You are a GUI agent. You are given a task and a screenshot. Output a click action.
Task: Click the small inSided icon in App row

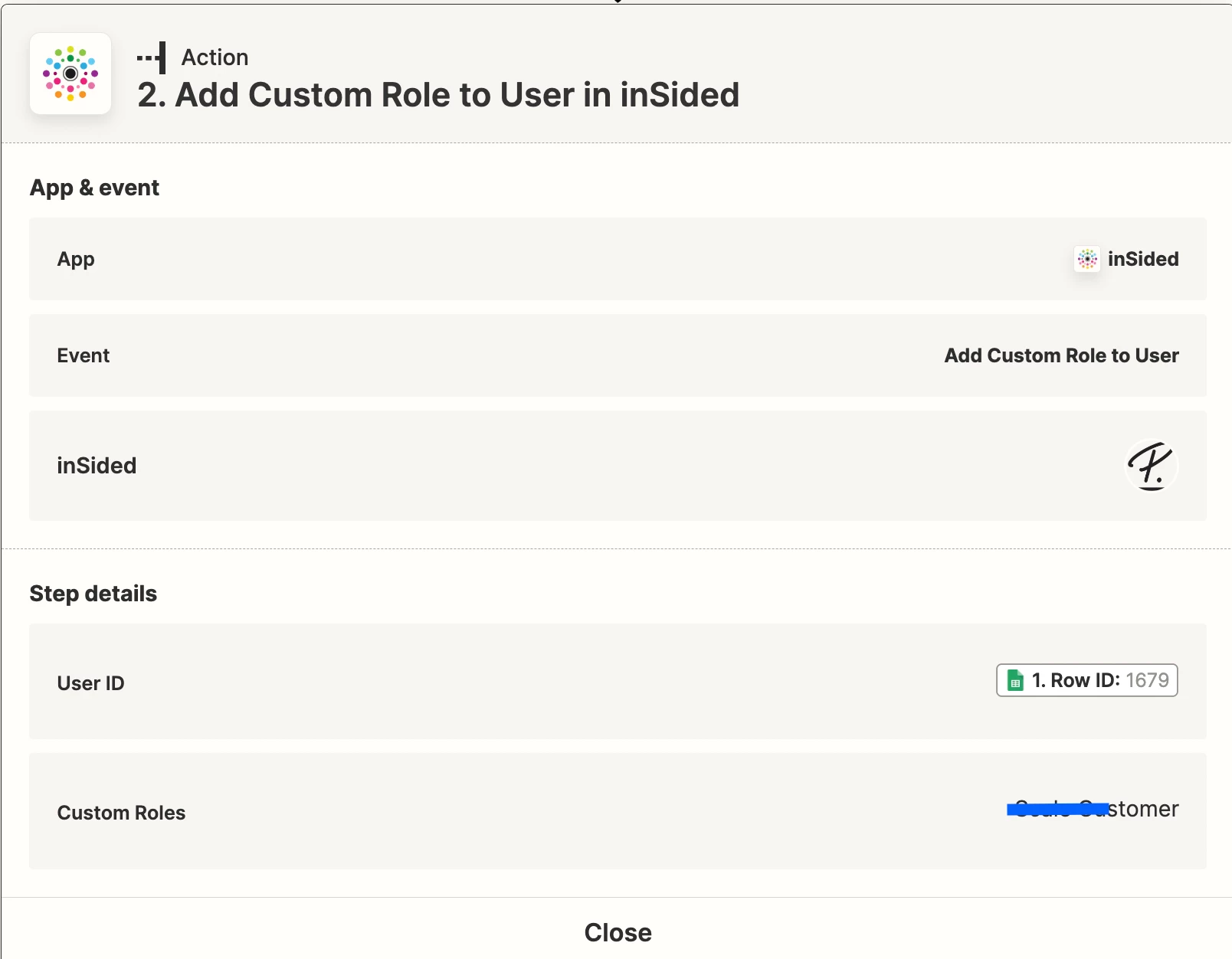1087,259
